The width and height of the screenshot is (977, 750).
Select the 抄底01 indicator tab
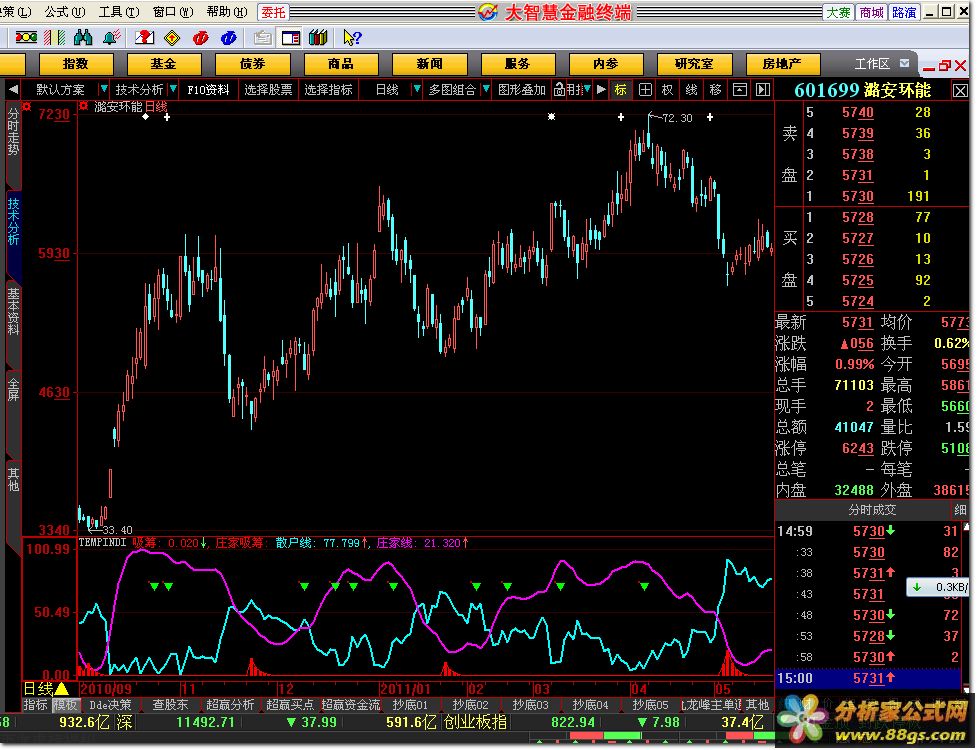pos(410,705)
